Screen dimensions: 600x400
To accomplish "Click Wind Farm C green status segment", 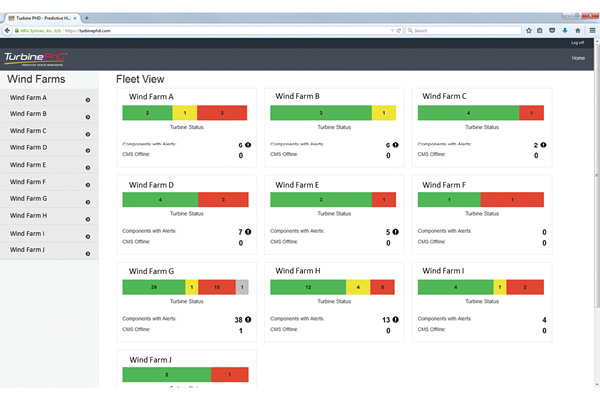I will coord(468,113).
